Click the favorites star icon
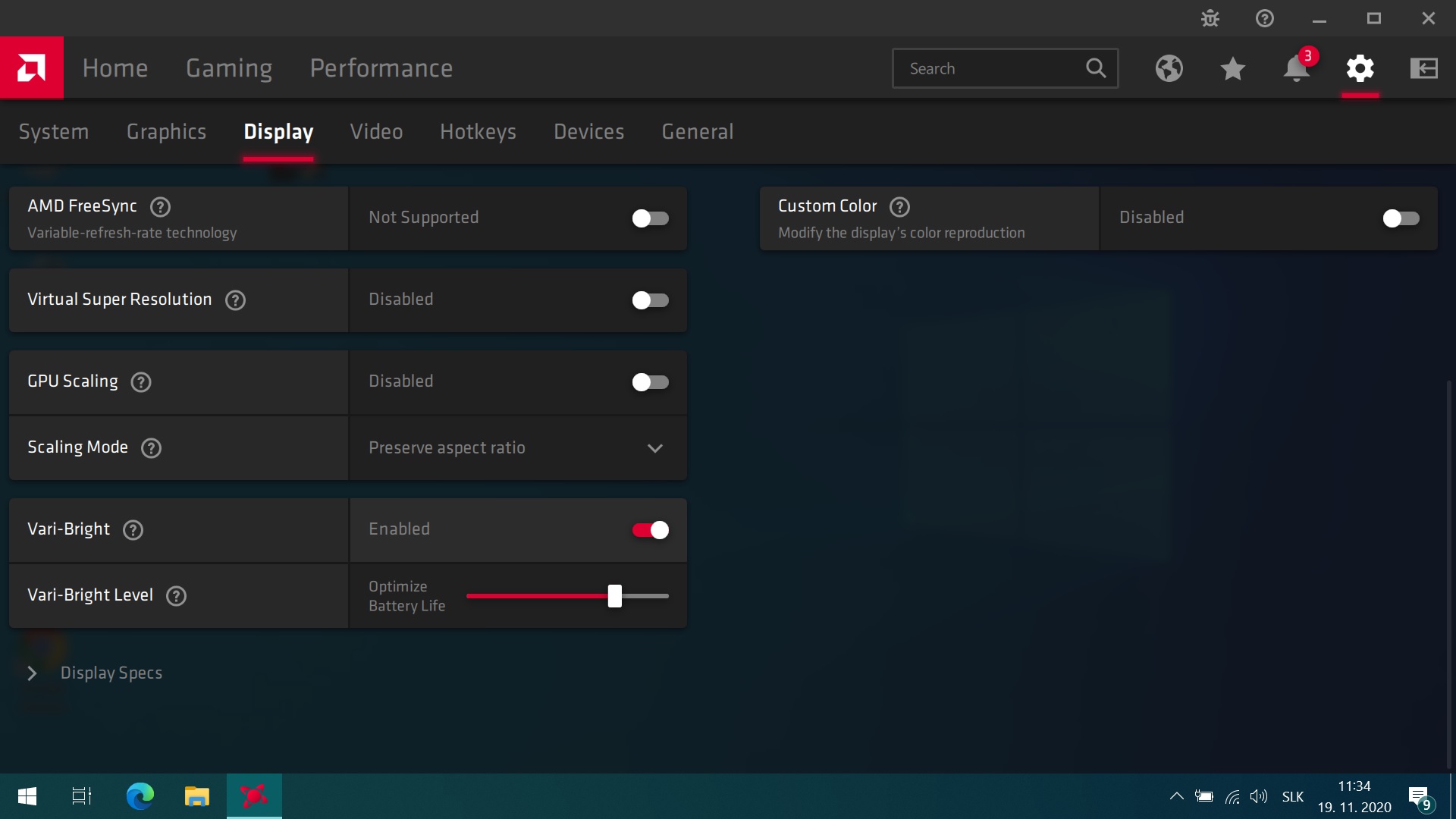This screenshot has height=819, width=1456. [1232, 68]
